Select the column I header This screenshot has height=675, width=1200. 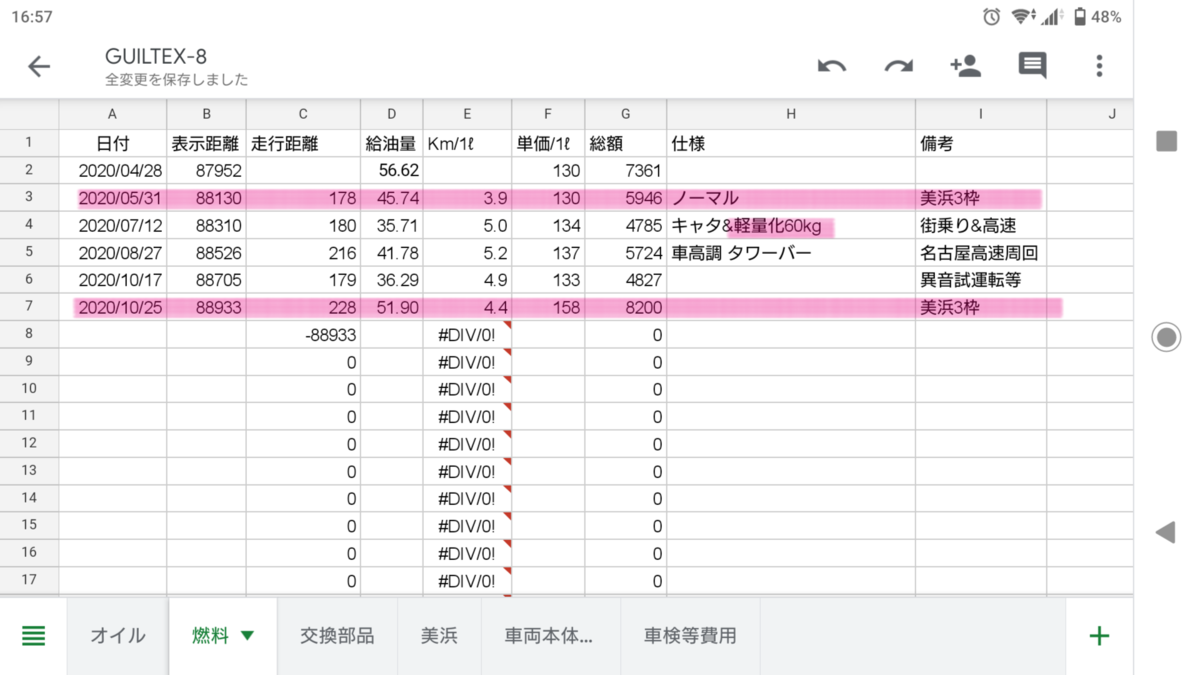tap(981, 114)
